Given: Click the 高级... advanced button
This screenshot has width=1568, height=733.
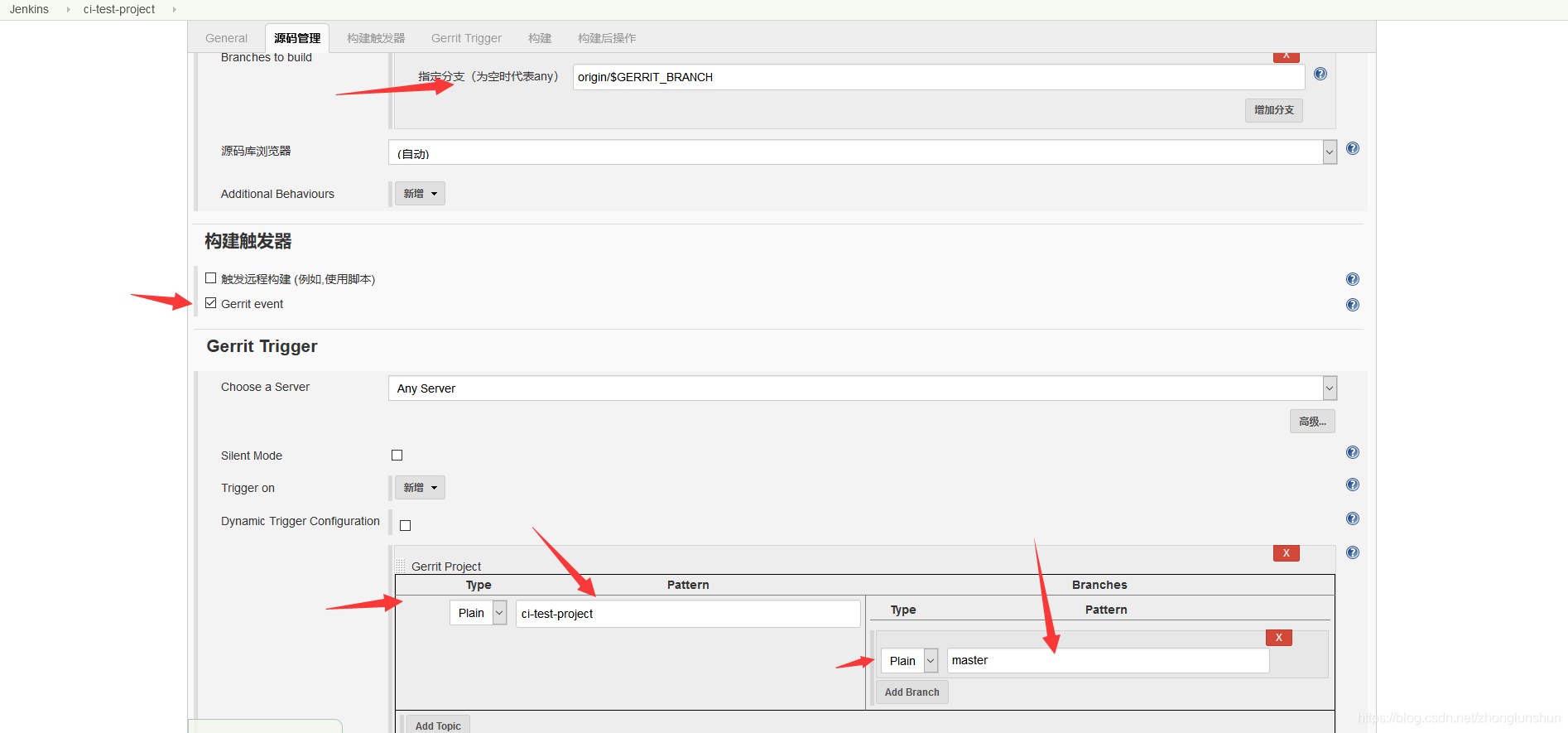Looking at the screenshot, I should tap(1312, 422).
